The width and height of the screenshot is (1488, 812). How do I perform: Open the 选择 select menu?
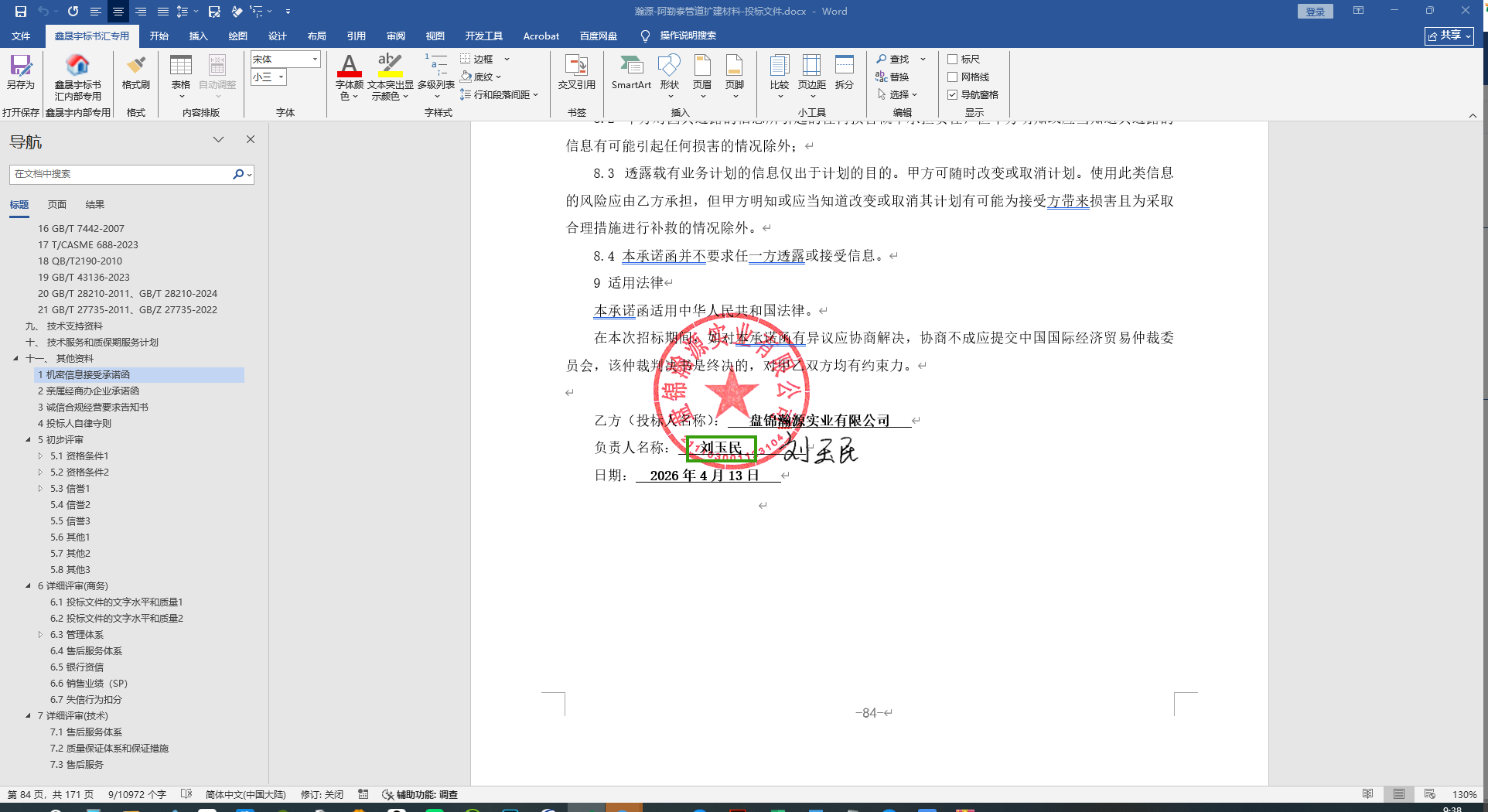pos(897,95)
